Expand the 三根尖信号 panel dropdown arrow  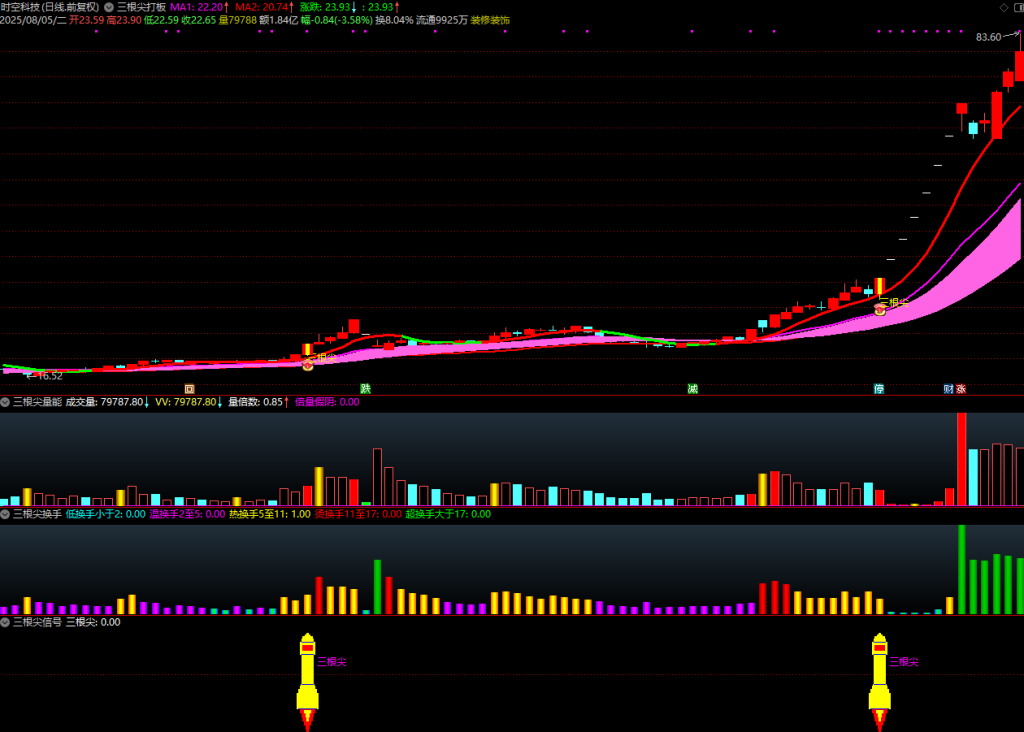click(x=6, y=621)
